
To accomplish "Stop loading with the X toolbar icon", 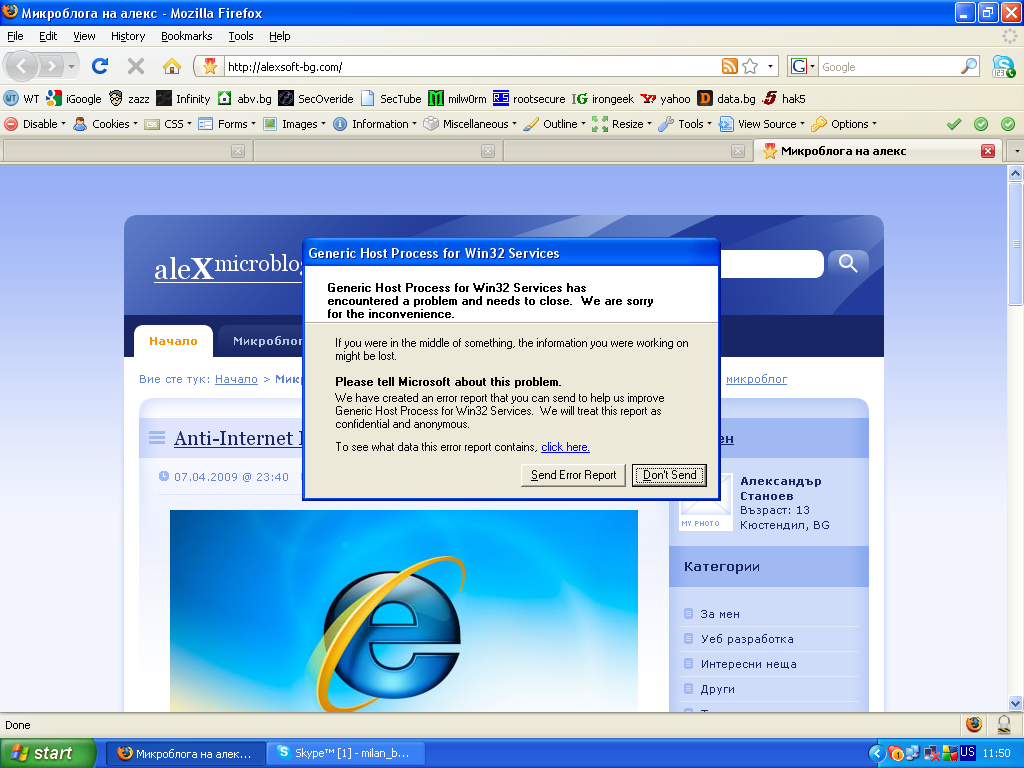I will click(x=136, y=66).
